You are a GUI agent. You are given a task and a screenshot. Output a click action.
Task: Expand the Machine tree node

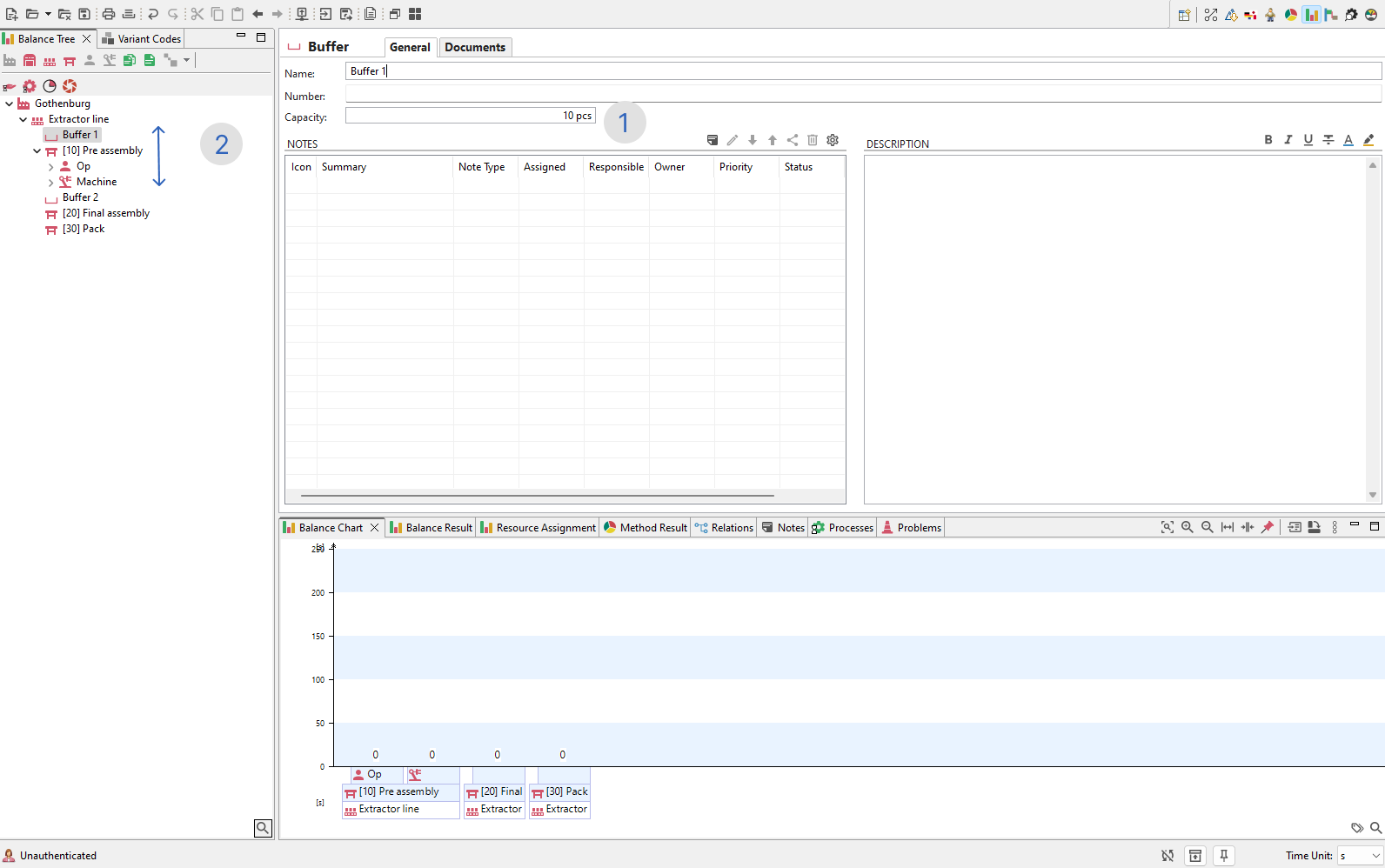[x=50, y=182]
